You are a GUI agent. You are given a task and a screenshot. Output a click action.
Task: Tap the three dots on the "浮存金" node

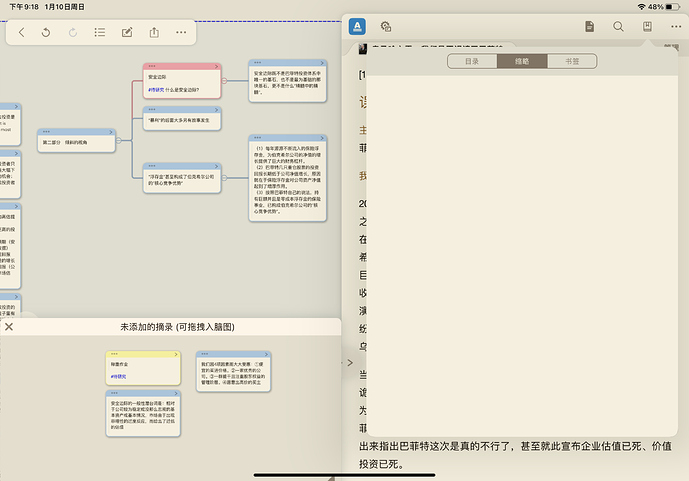(152, 166)
